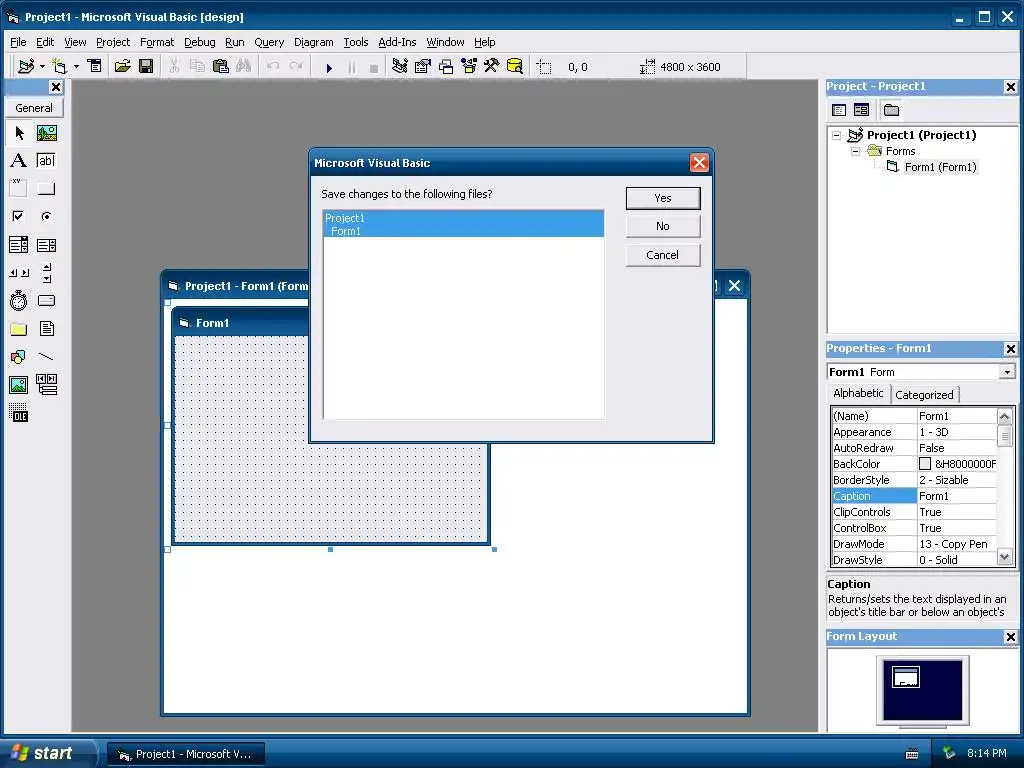Select the Timer tool in the toolbox
Screen dimensions: 1024x768
pos(19,300)
